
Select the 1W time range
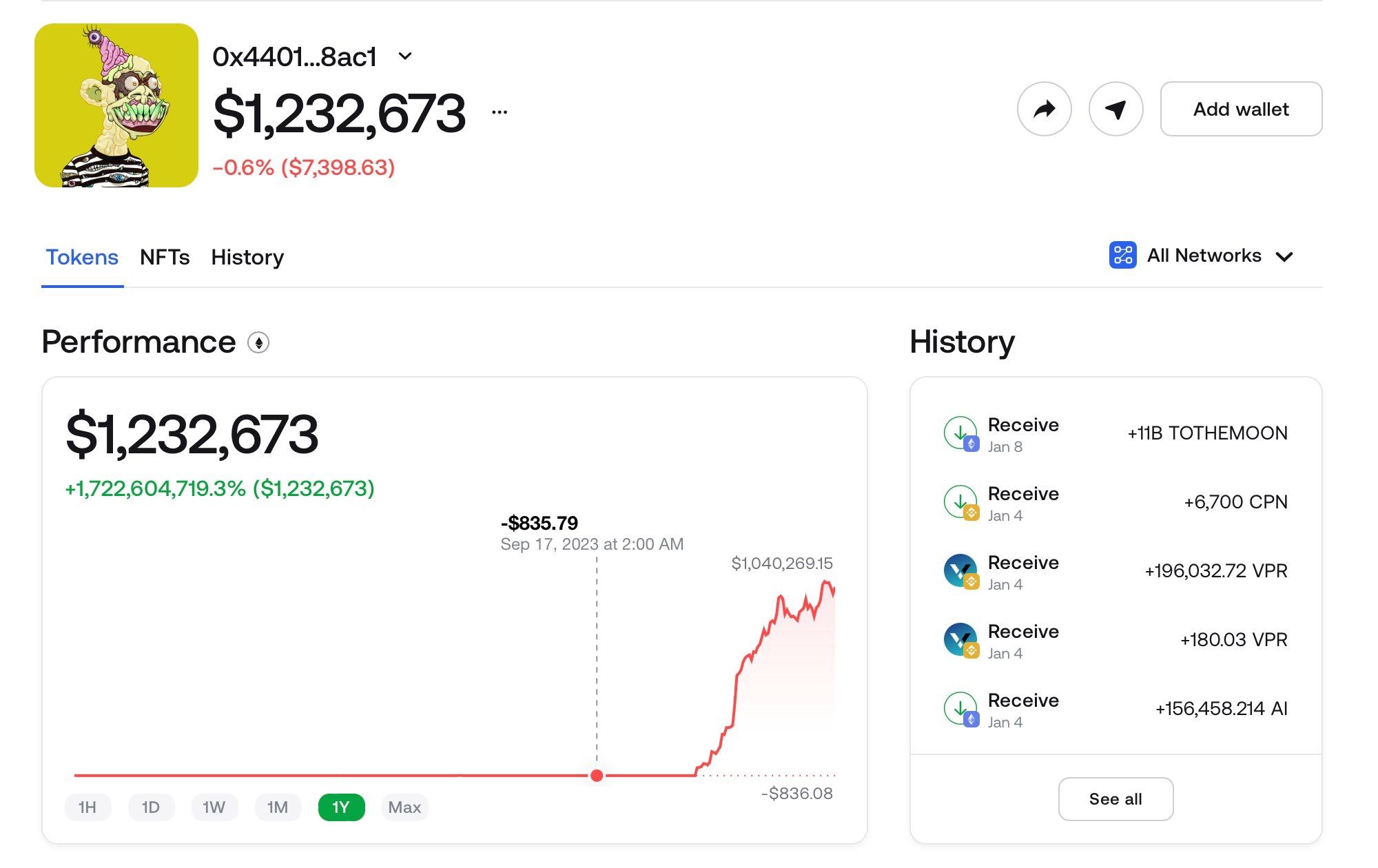[x=214, y=807]
